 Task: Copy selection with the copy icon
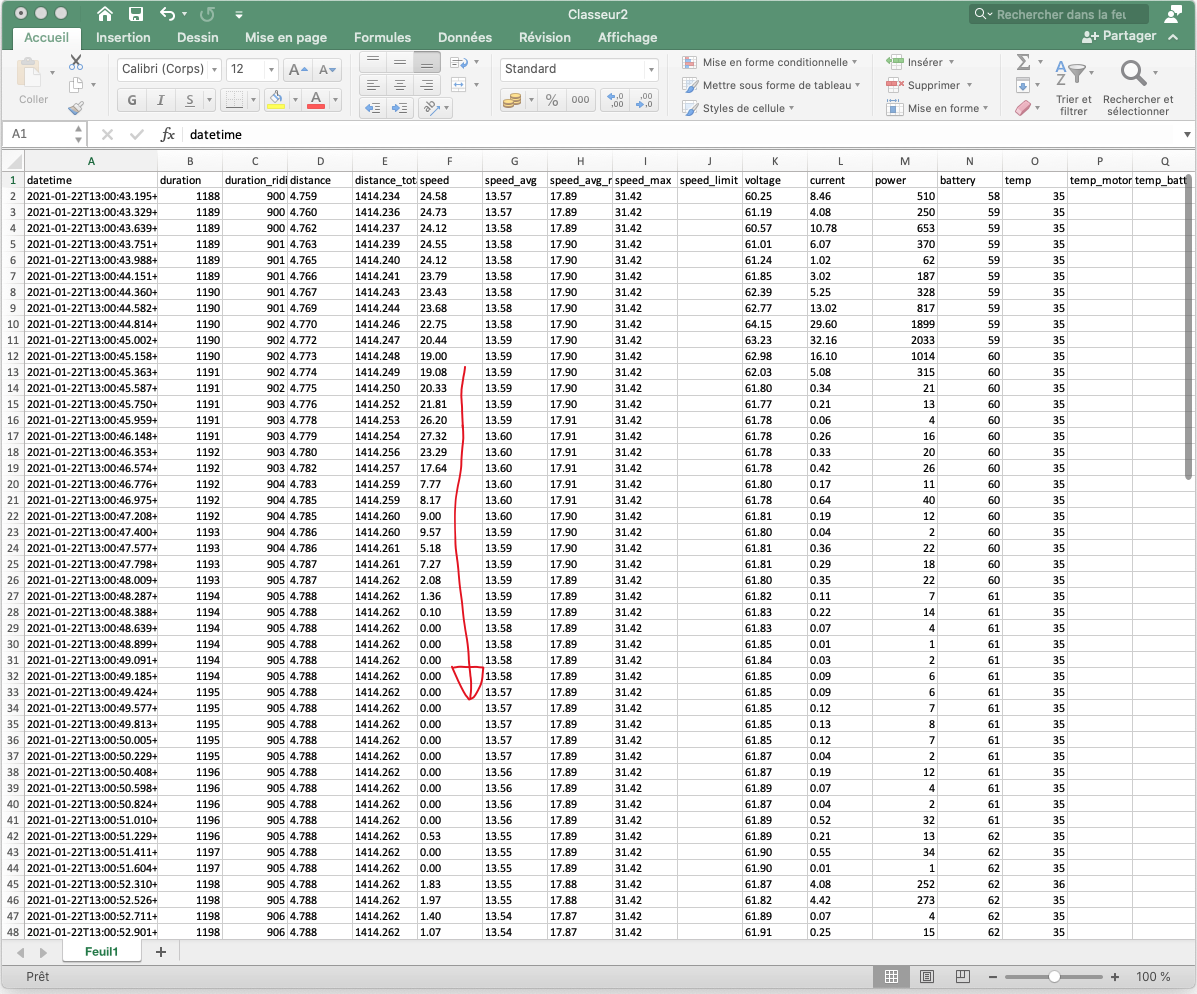point(76,85)
